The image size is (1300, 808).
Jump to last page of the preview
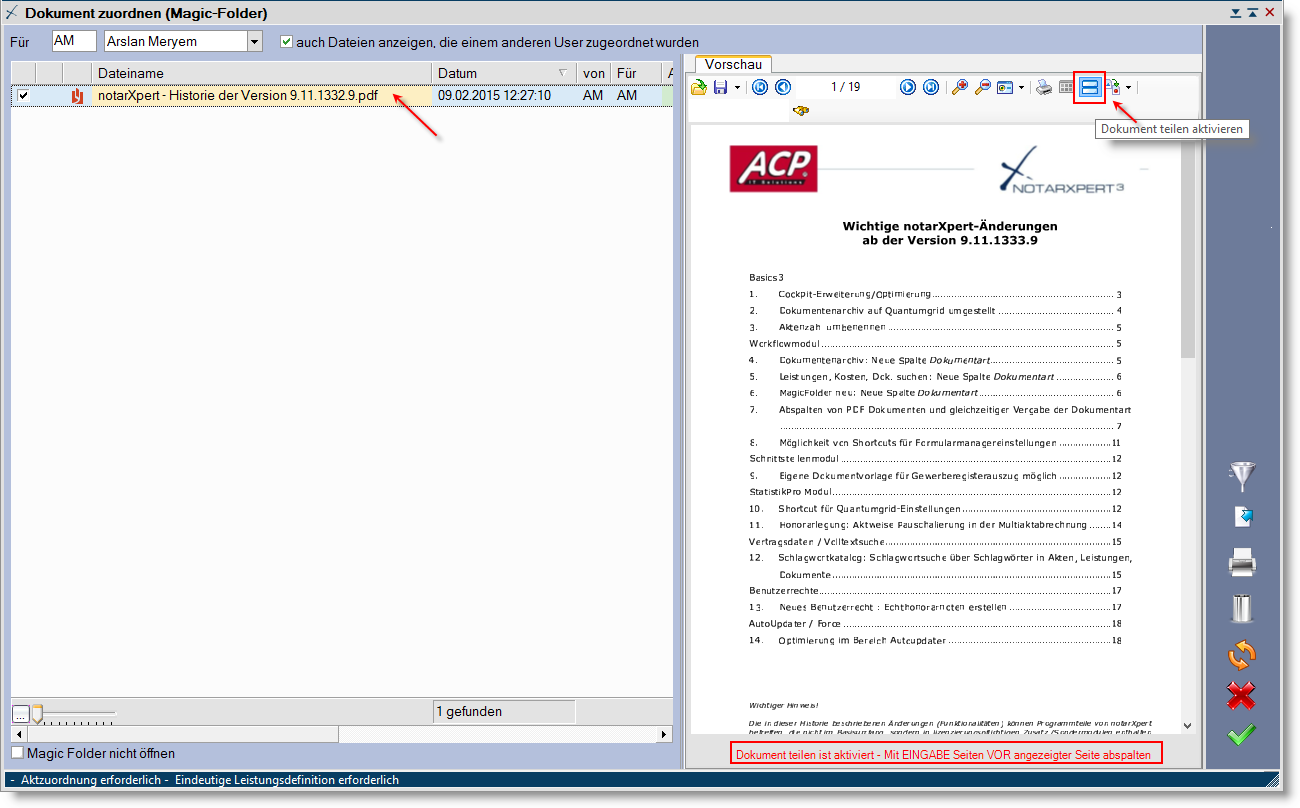(x=931, y=87)
